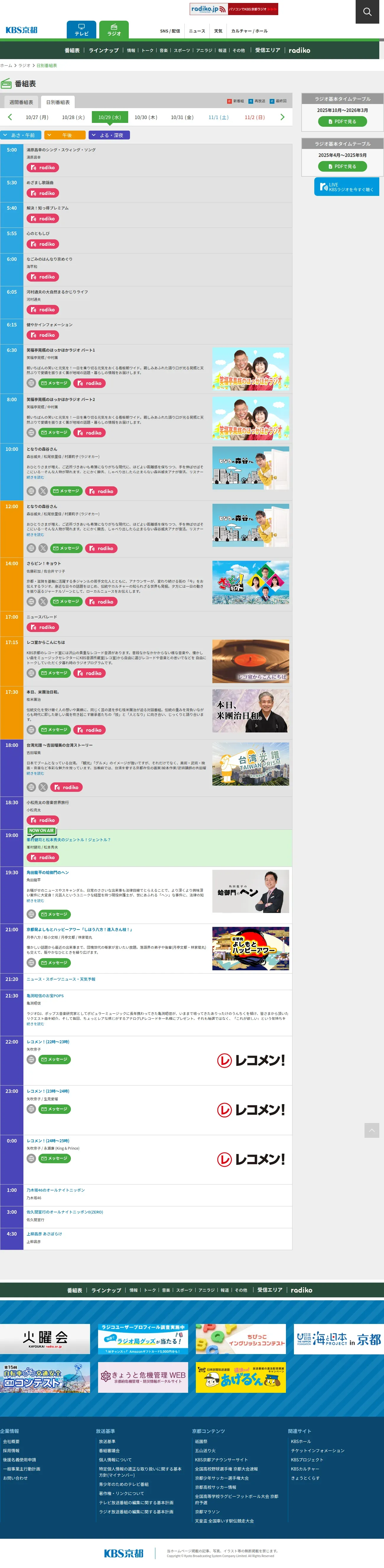384x1568 pixels.
Task: Open website icon for 蛤御門のヘン
Action: pyautogui.click(x=31, y=914)
